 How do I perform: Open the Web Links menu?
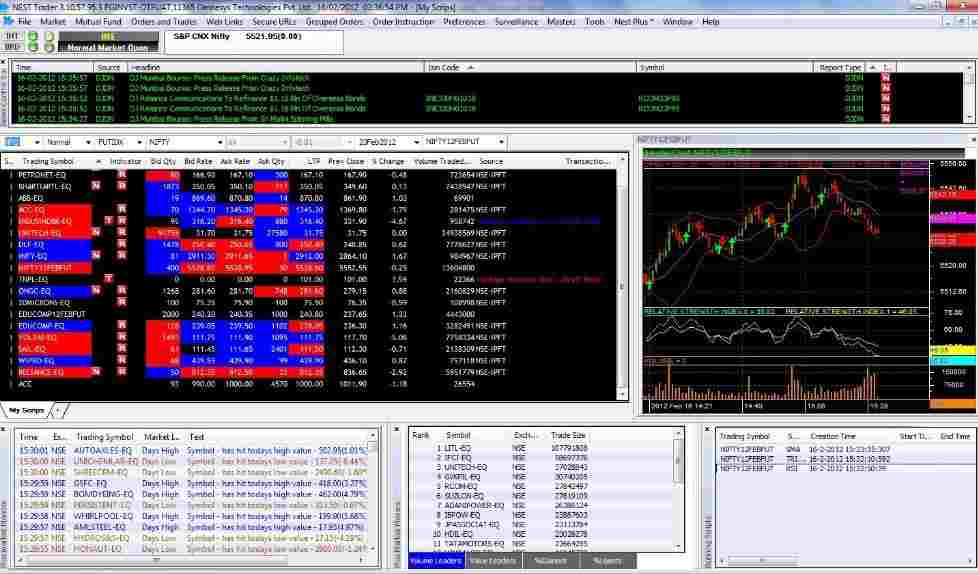[225, 21]
